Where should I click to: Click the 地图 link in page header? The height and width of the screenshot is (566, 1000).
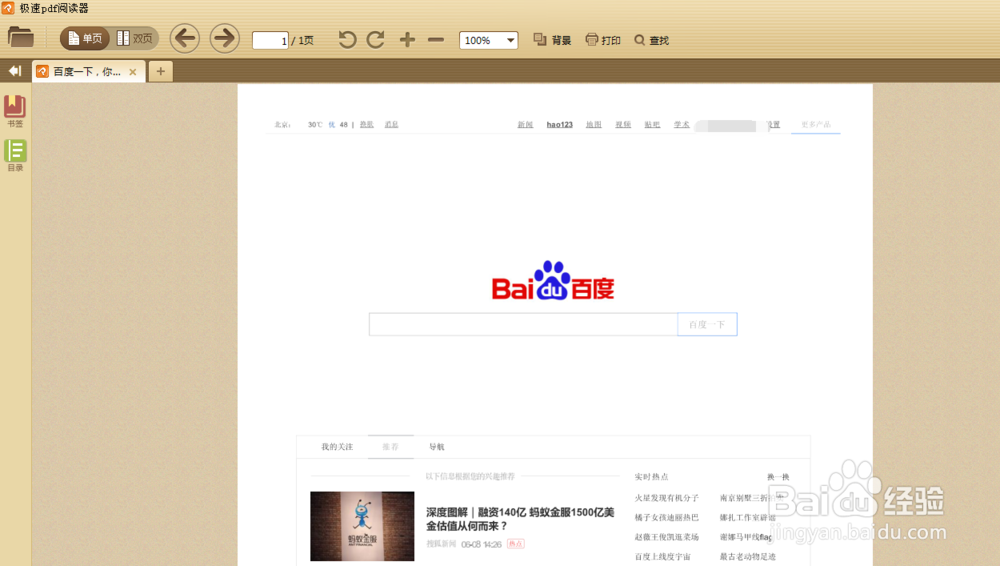[x=594, y=124]
